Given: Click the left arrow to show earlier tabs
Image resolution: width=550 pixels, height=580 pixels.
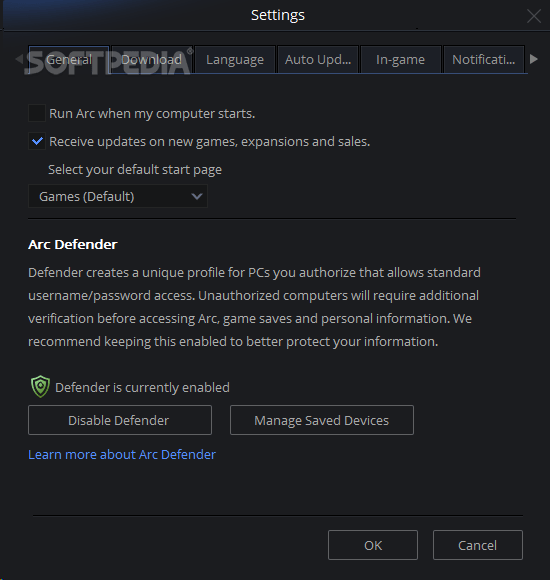Looking at the screenshot, I should tap(19, 59).
